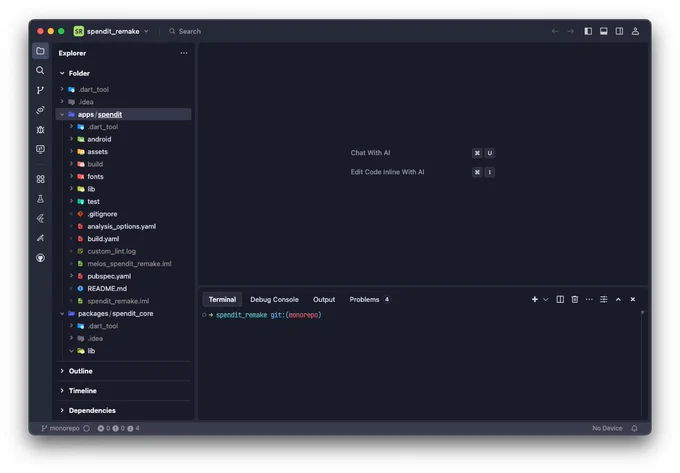Open terminal panel more actions ellipsis
The height and width of the screenshot is (473, 680).
[589, 300]
